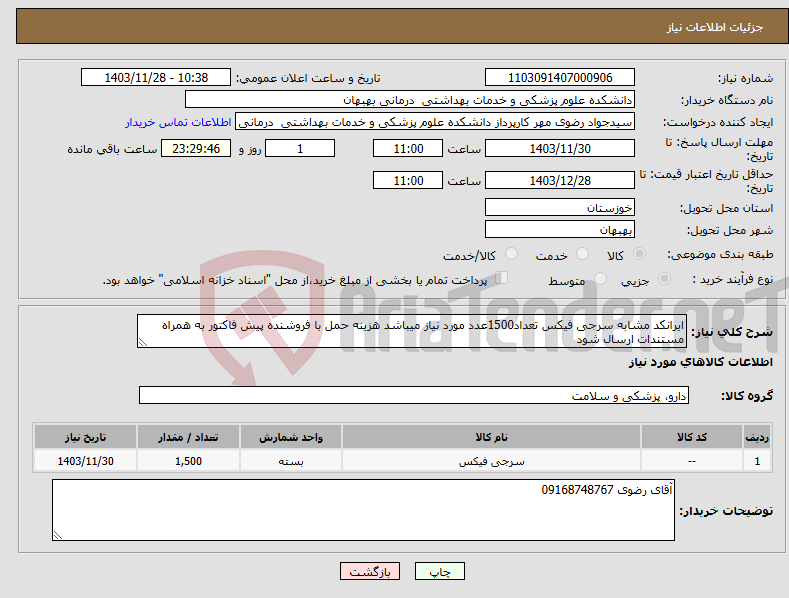789x598 pixels.
Task: Click the response deadline time 11:00 field
Action: [x=408, y=148]
